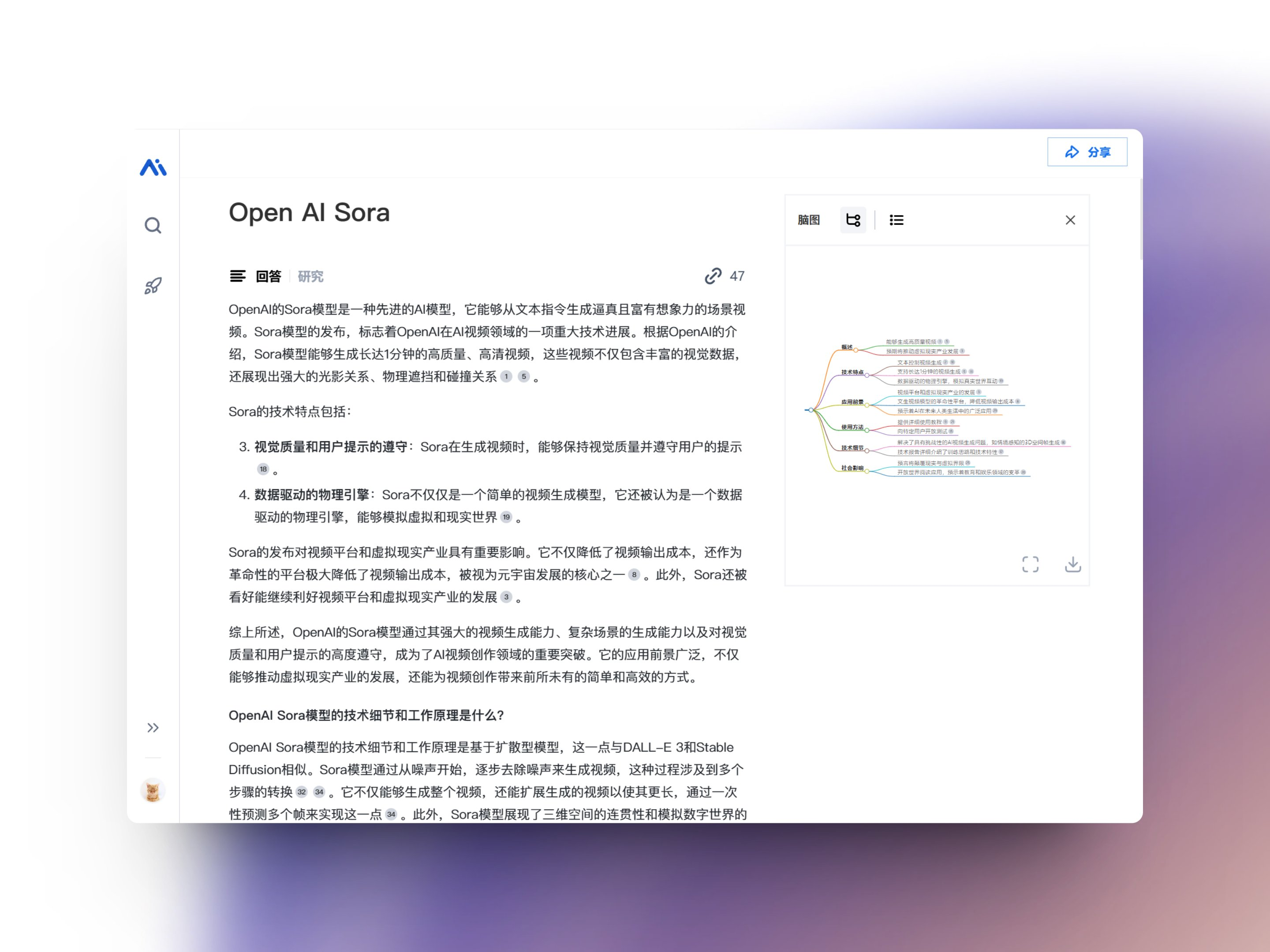
Task: Download the mind map image
Action: point(1072,564)
